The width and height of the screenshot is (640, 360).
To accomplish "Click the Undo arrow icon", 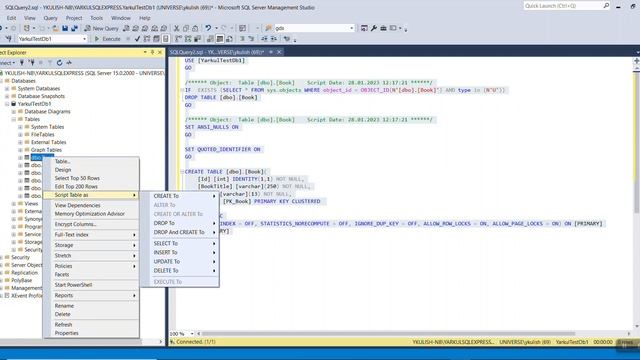I will pos(208,28).
